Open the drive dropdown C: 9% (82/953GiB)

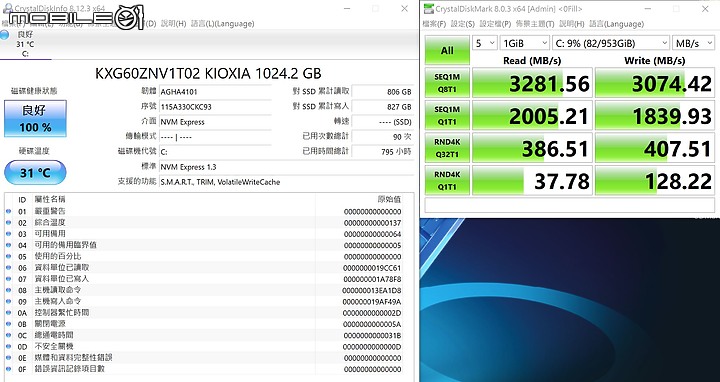[611, 43]
